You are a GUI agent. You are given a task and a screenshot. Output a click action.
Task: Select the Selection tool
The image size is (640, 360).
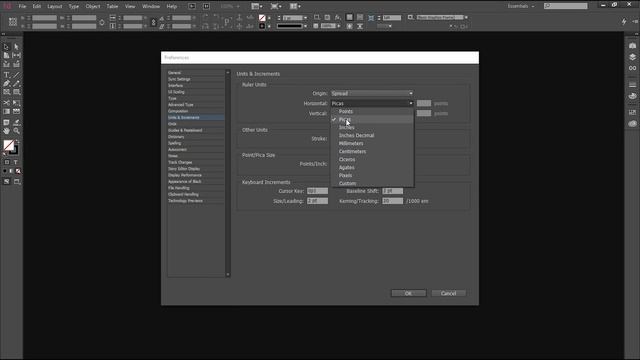coord(7,47)
